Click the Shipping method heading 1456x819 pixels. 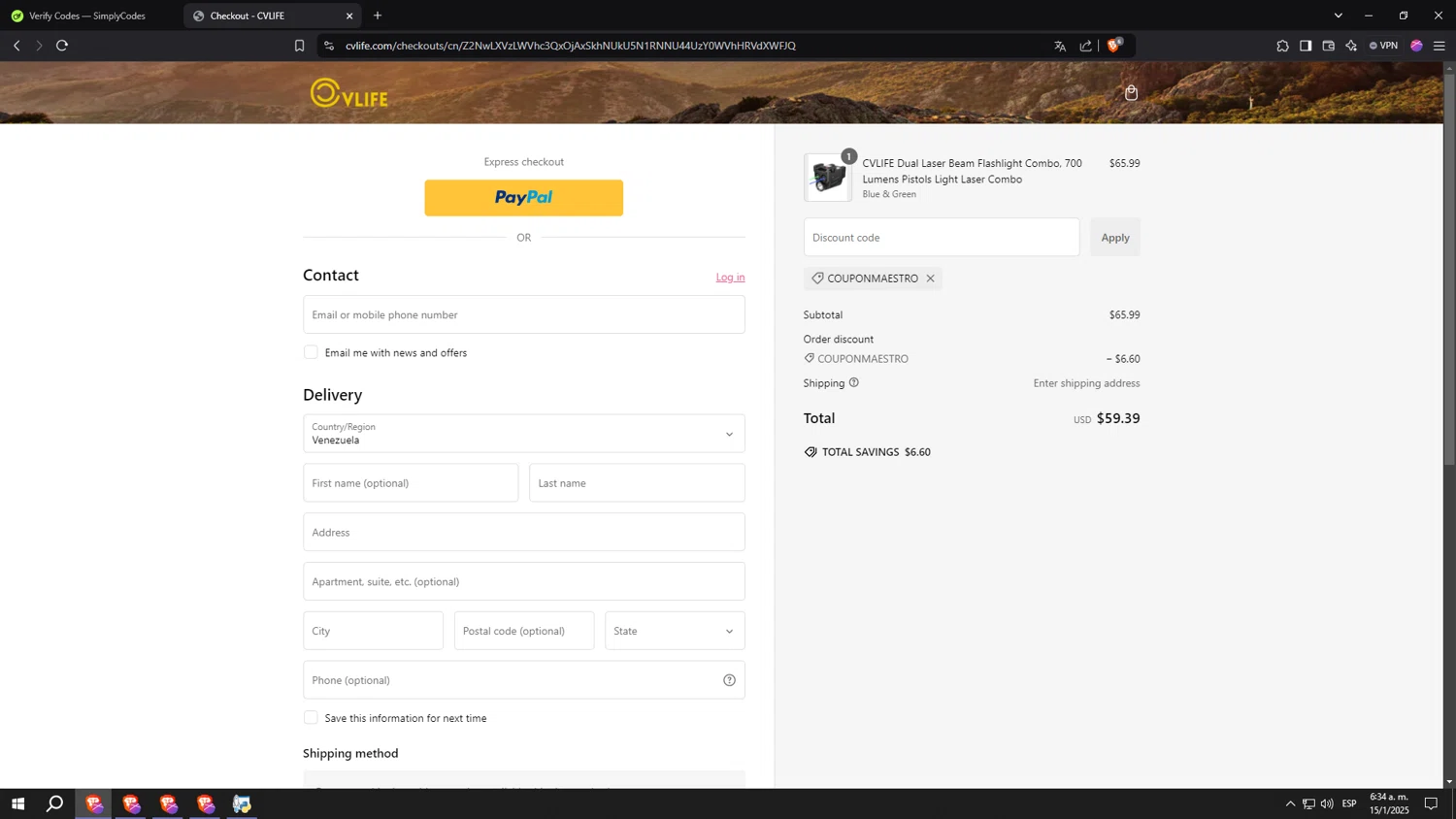click(x=350, y=753)
